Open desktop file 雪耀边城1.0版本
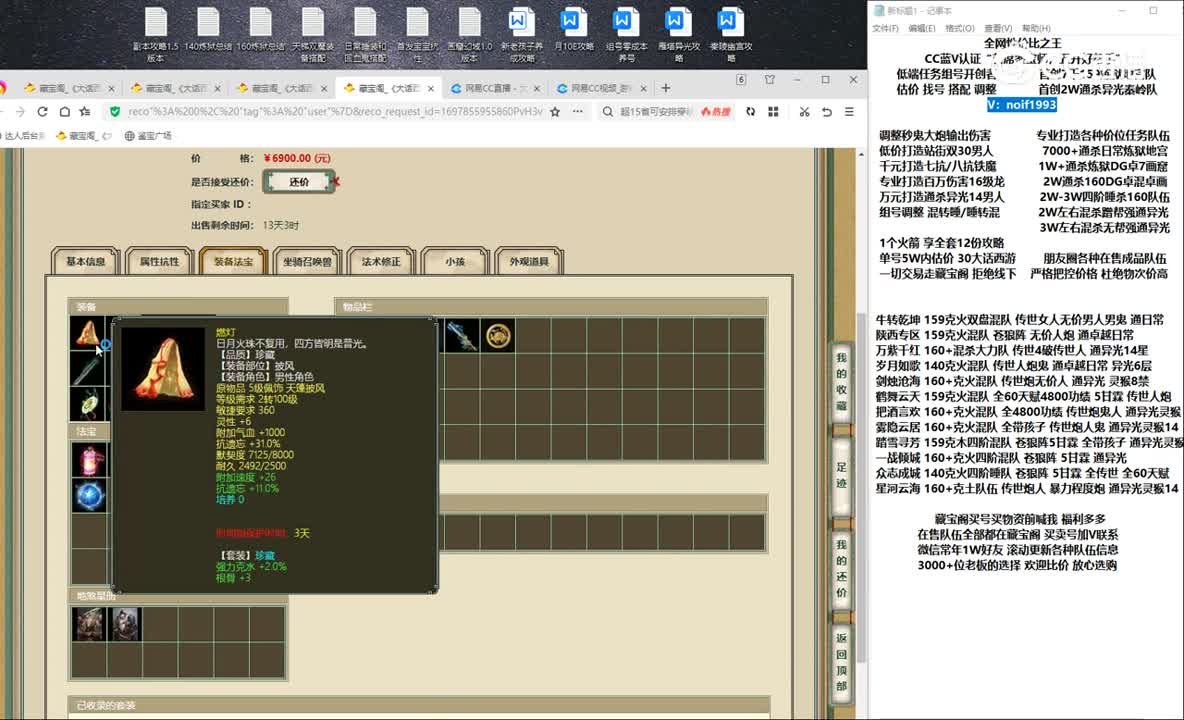Image resolution: width=1184 pixels, height=720 pixels. pyautogui.click(x=469, y=35)
